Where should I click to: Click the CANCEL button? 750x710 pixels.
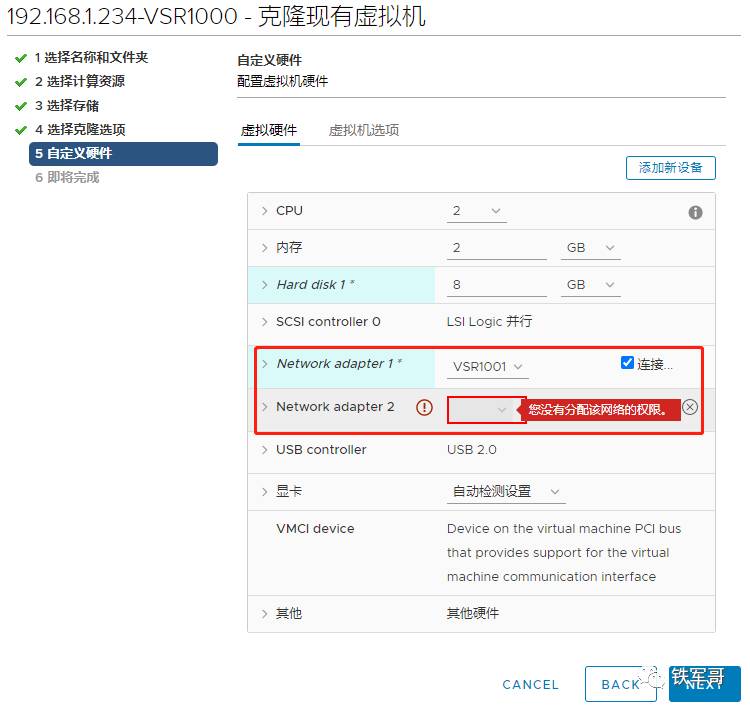[530, 685]
